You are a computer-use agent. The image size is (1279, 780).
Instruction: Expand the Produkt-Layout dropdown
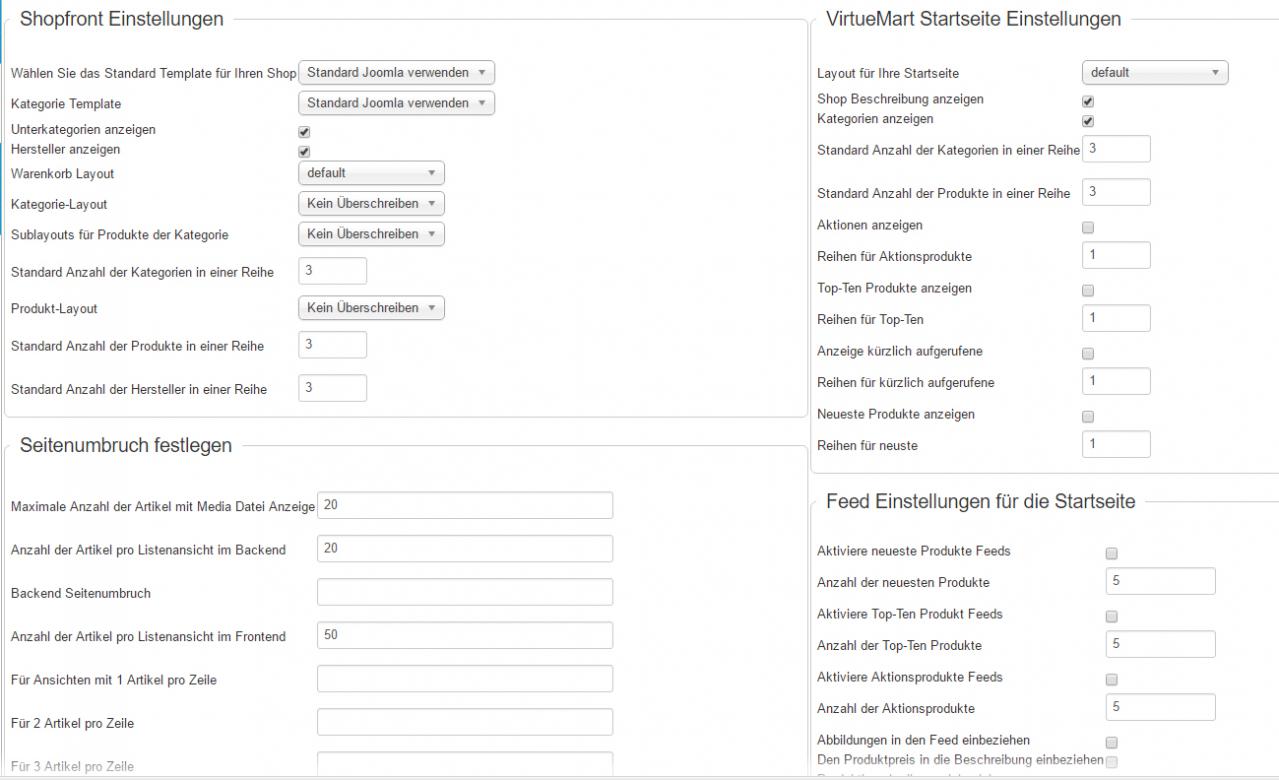click(371, 308)
